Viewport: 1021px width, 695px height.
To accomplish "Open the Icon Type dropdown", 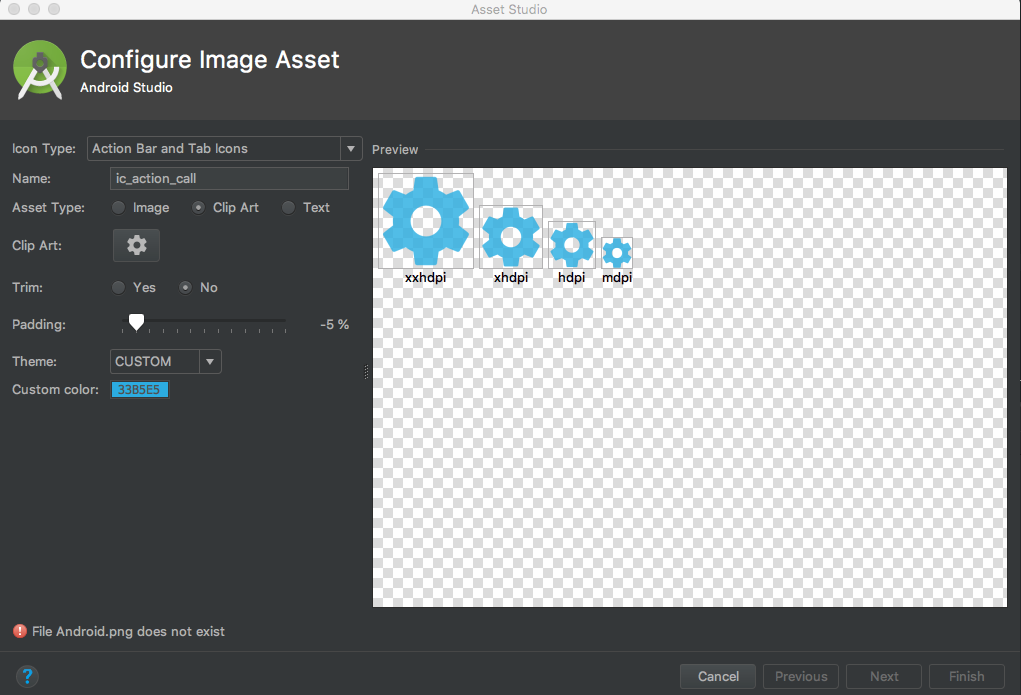I will (x=351, y=148).
